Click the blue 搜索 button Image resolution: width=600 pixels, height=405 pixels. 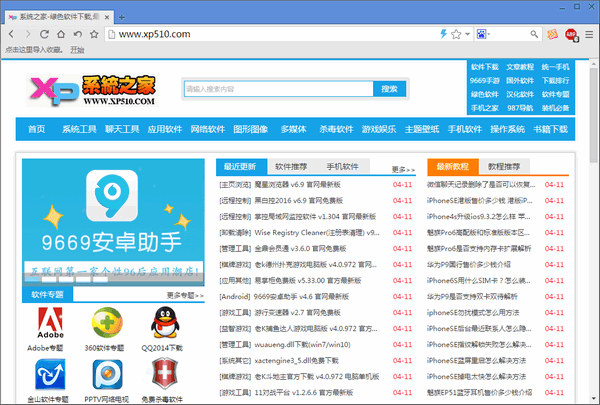tap(389, 89)
